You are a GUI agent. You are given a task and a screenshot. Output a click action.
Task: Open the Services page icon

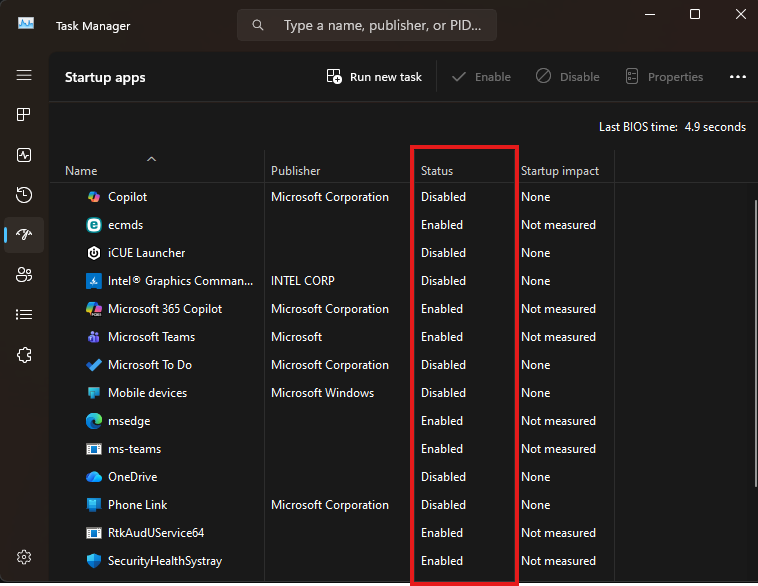24,355
